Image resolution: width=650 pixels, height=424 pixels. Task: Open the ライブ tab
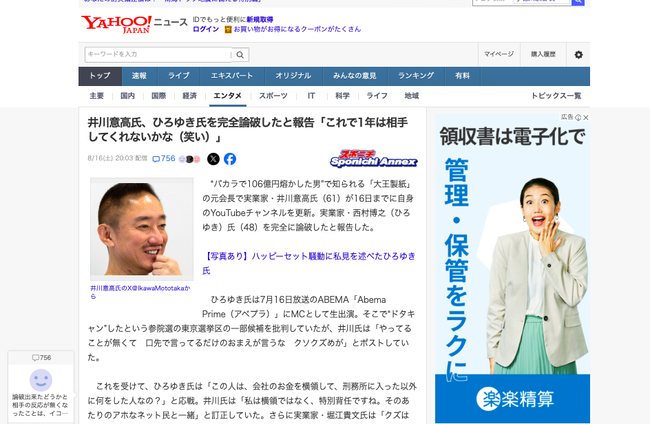tap(179, 76)
